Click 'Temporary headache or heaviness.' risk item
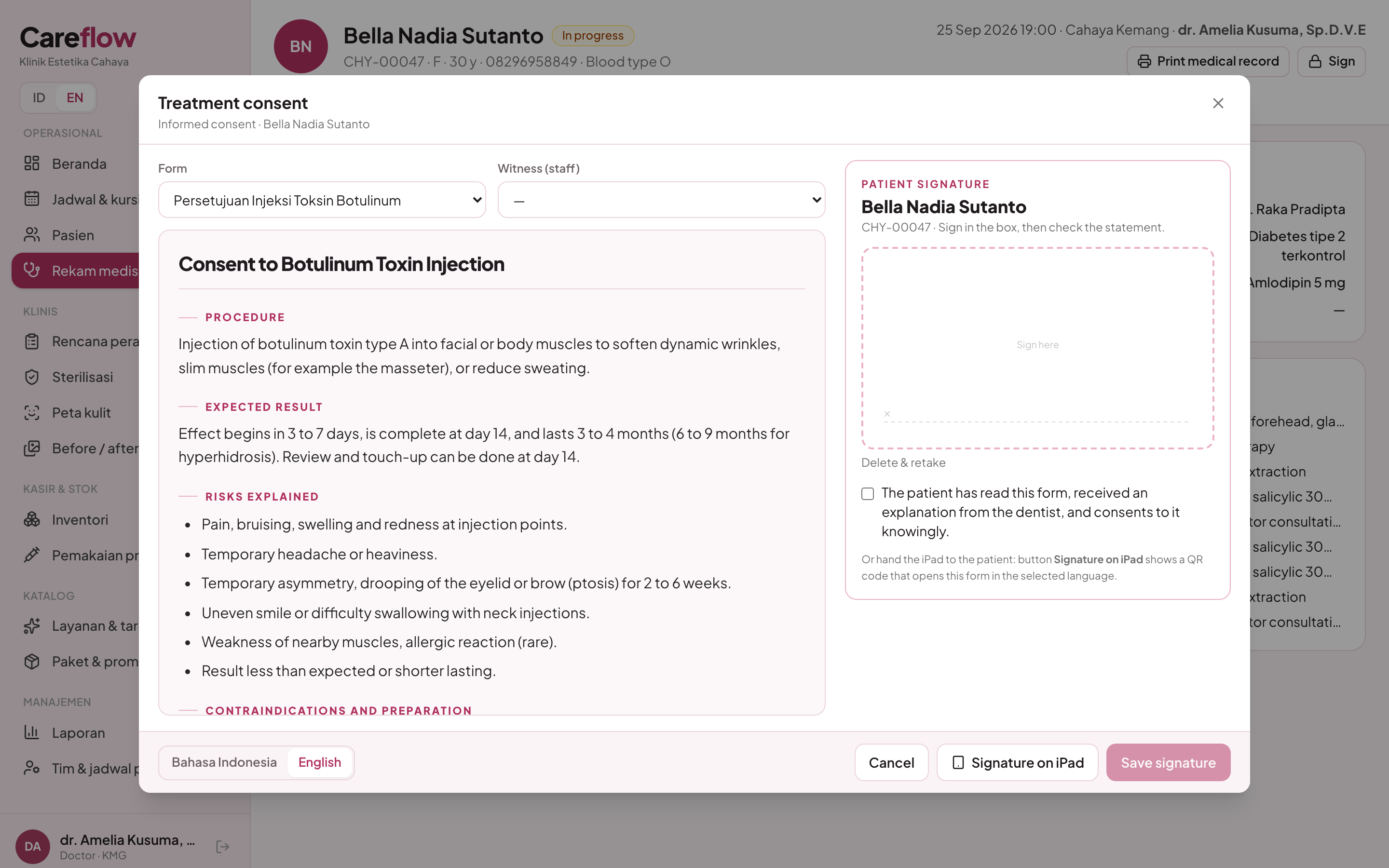Image resolution: width=1389 pixels, height=868 pixels. coord(319,554)
